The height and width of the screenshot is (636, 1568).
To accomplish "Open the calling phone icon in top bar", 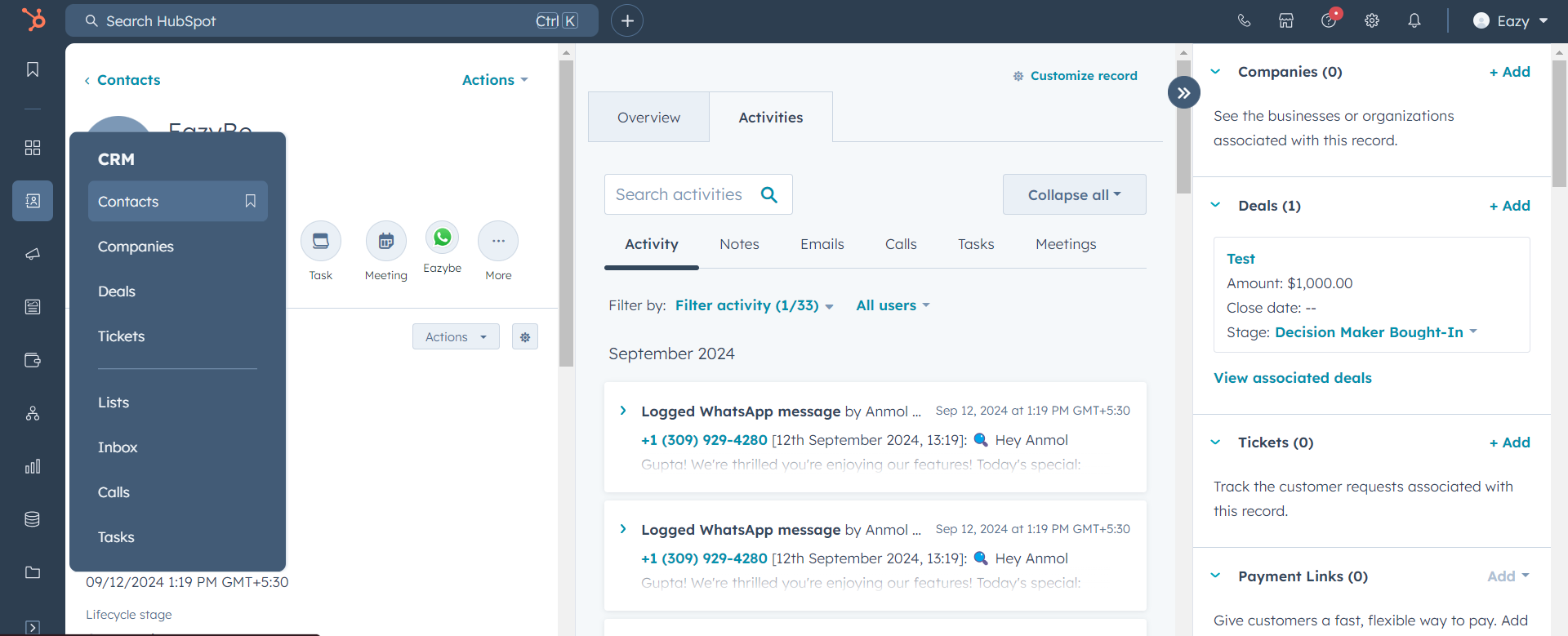I will point(1244,20).
